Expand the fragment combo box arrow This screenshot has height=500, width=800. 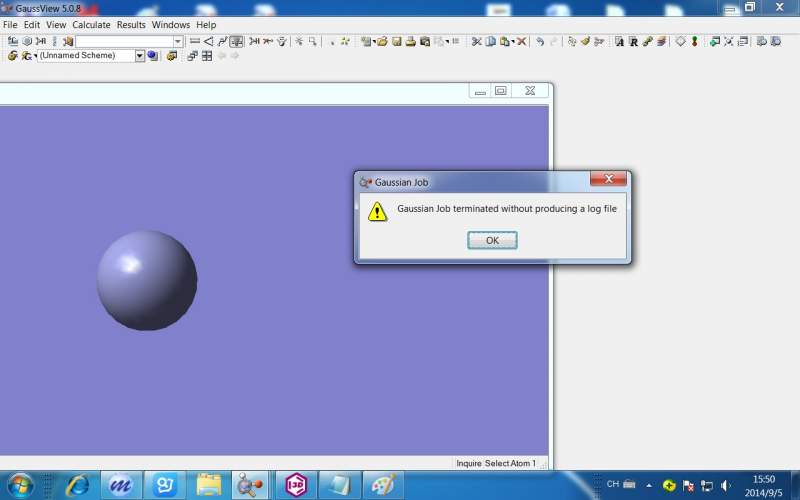coord(178,41)
